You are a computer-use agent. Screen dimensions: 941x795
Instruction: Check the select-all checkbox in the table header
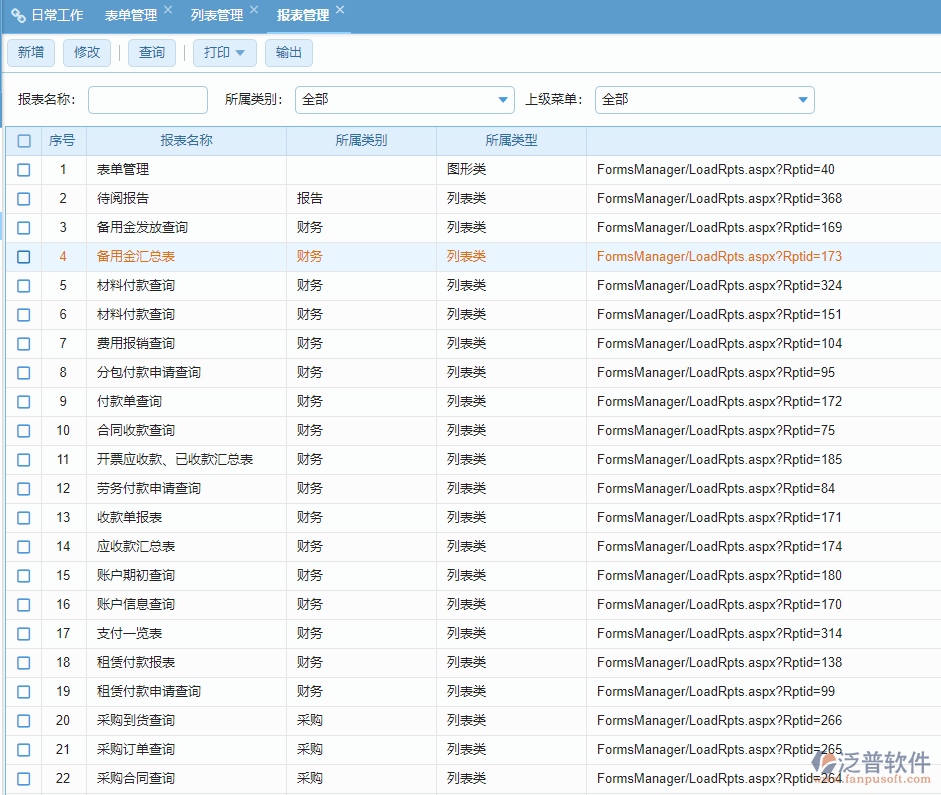pyautogui.click(x=23, y=140)
